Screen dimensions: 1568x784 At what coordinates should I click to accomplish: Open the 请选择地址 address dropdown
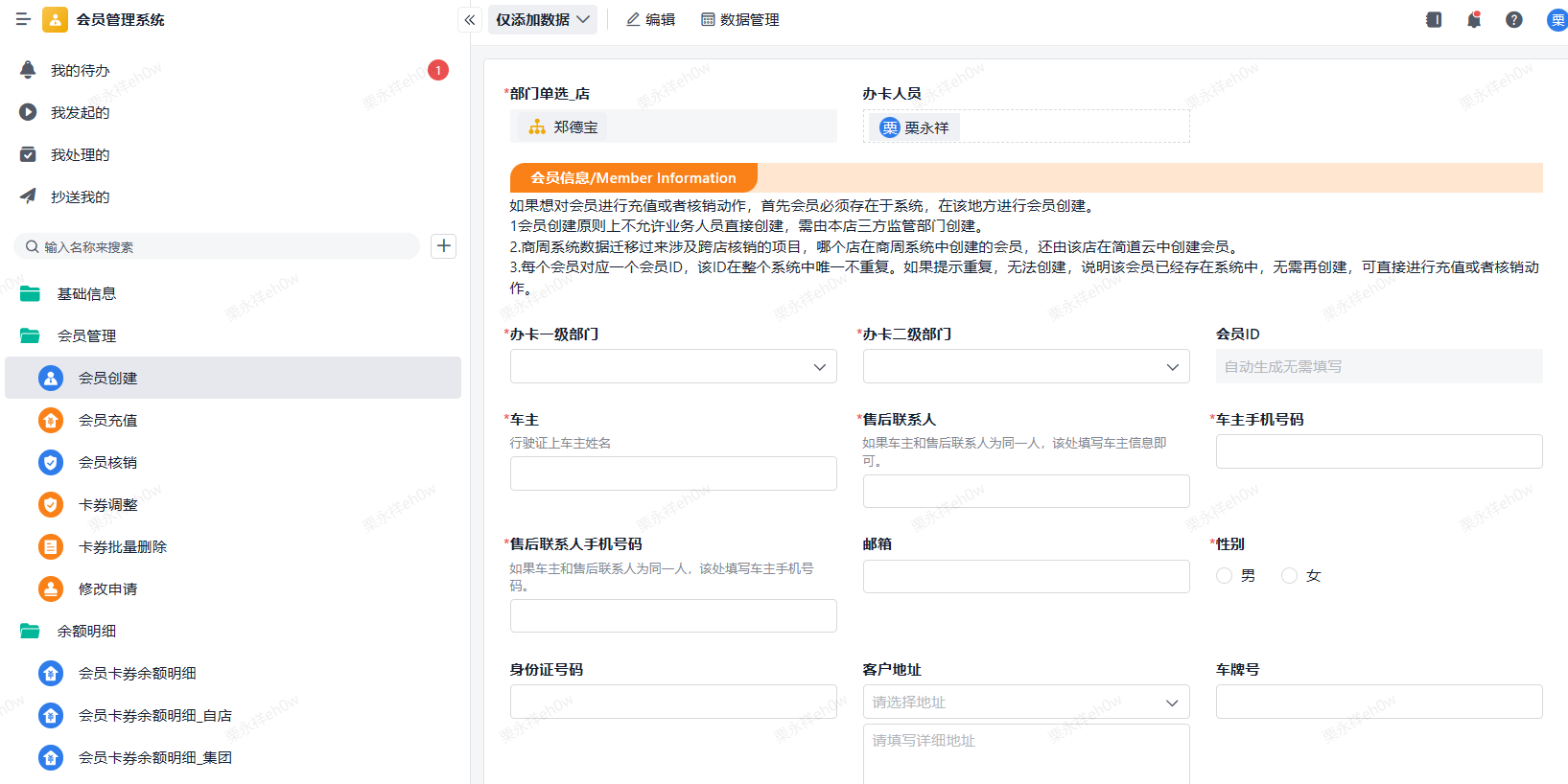pos(1026,702)
